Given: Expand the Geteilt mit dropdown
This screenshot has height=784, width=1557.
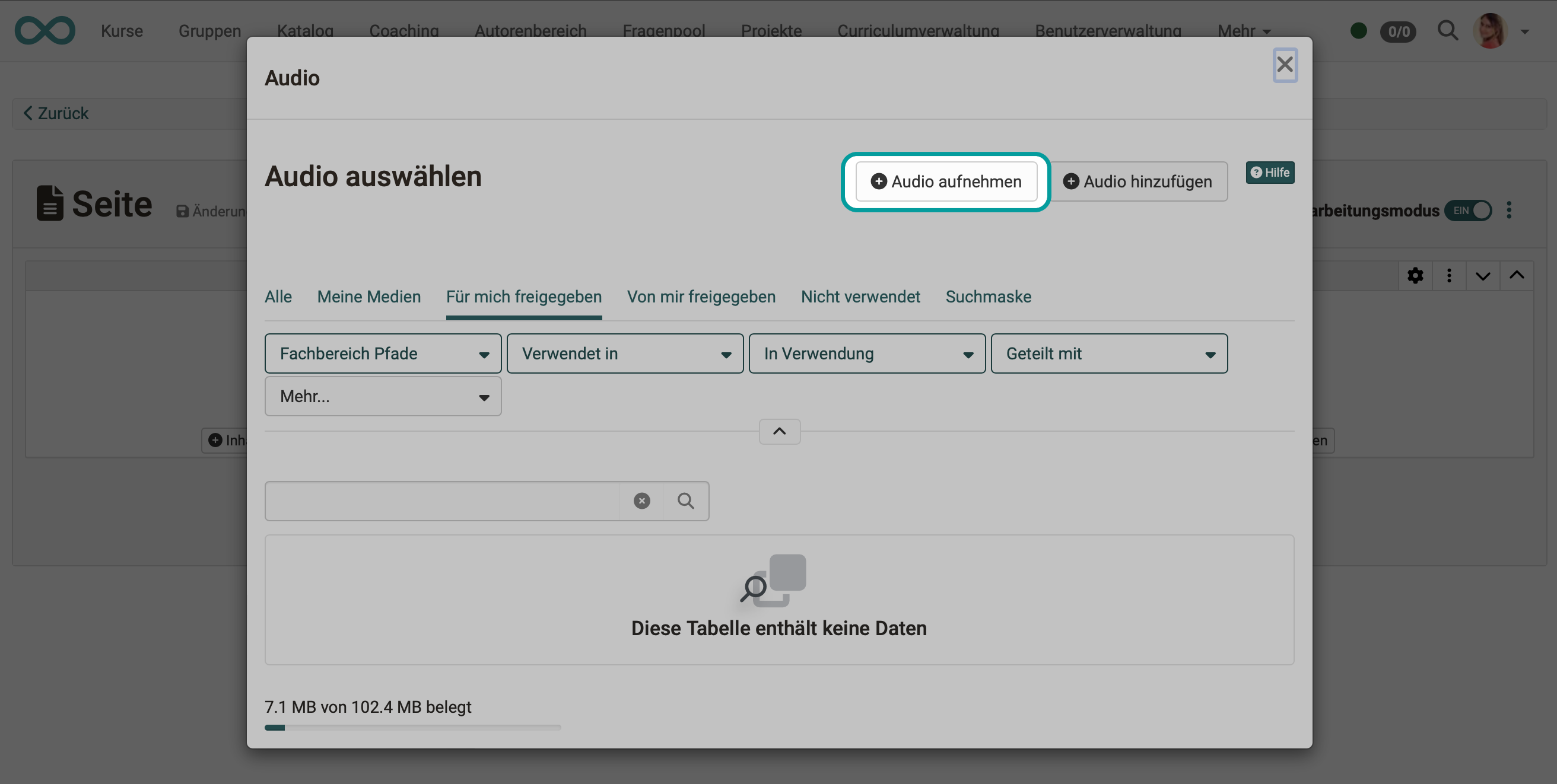Looking at the screenshot, I should point(1108,353).
